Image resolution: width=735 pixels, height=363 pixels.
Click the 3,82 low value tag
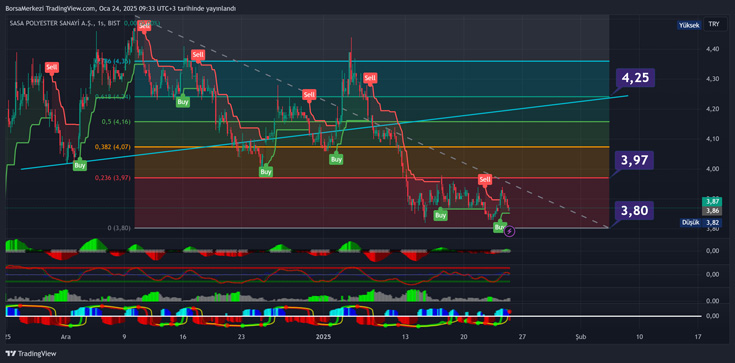[x=712, y=223]
